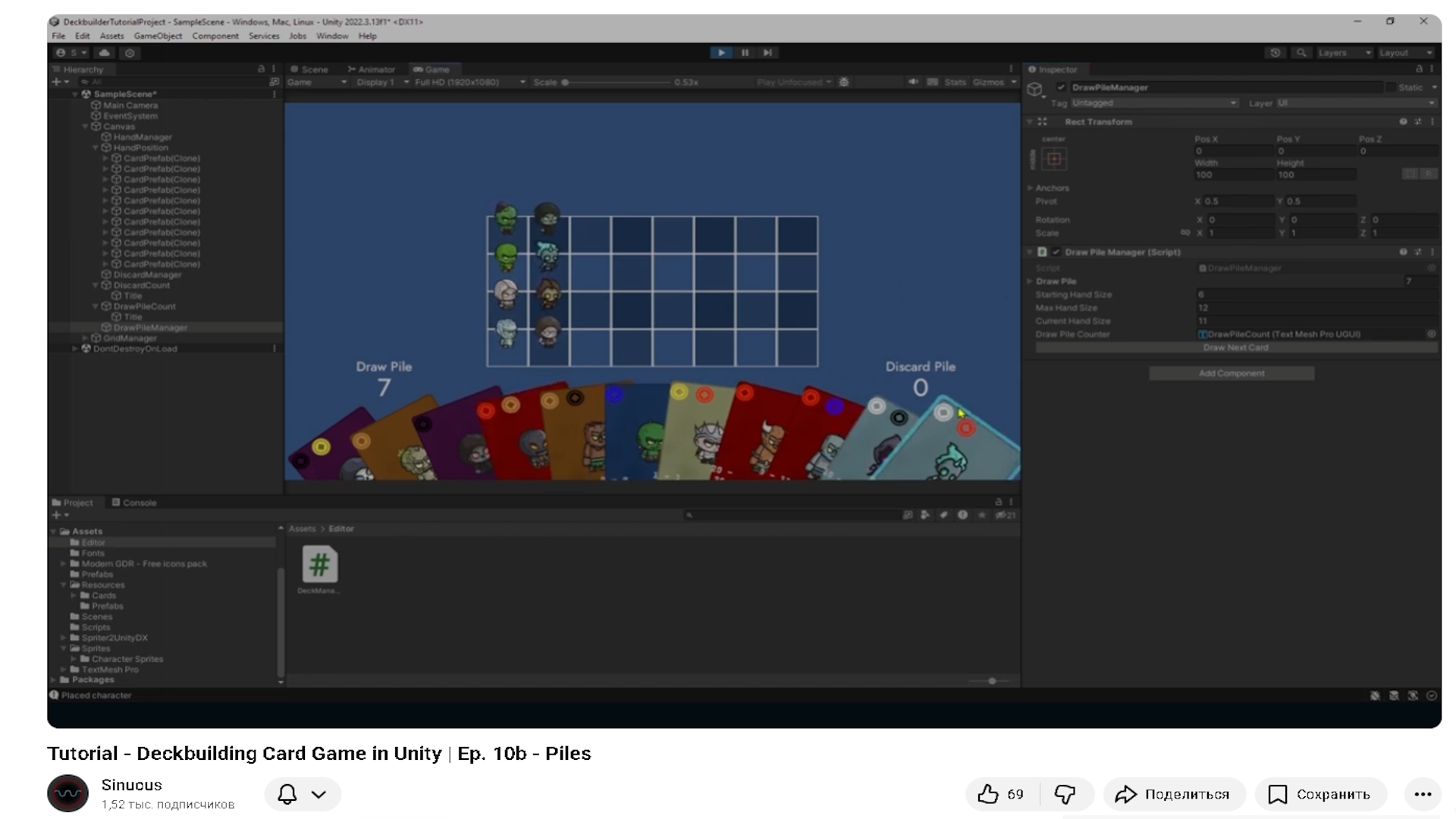Expand the GridManager hierarchy item

(x=85, y=338)
